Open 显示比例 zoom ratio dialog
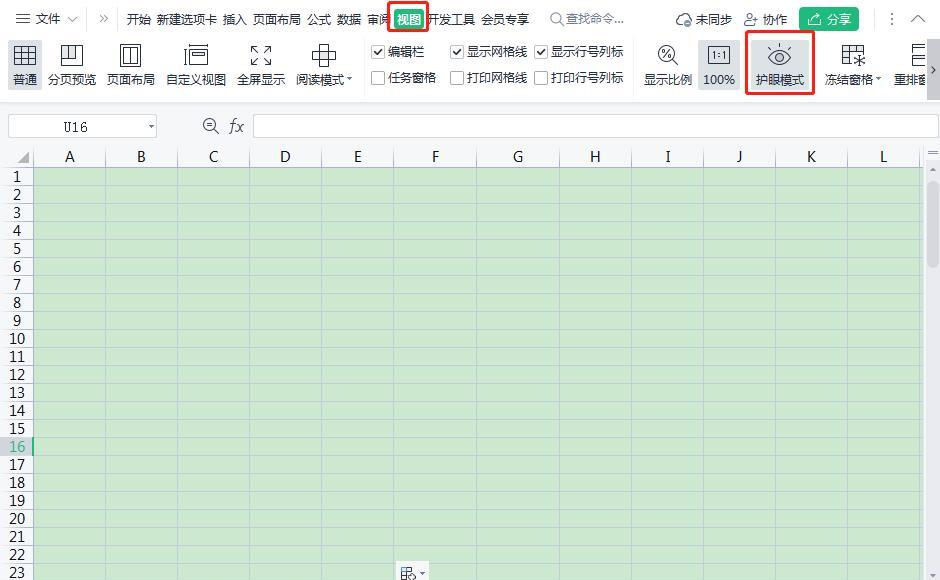Screen dimensions: 940x580 [667, 65]
